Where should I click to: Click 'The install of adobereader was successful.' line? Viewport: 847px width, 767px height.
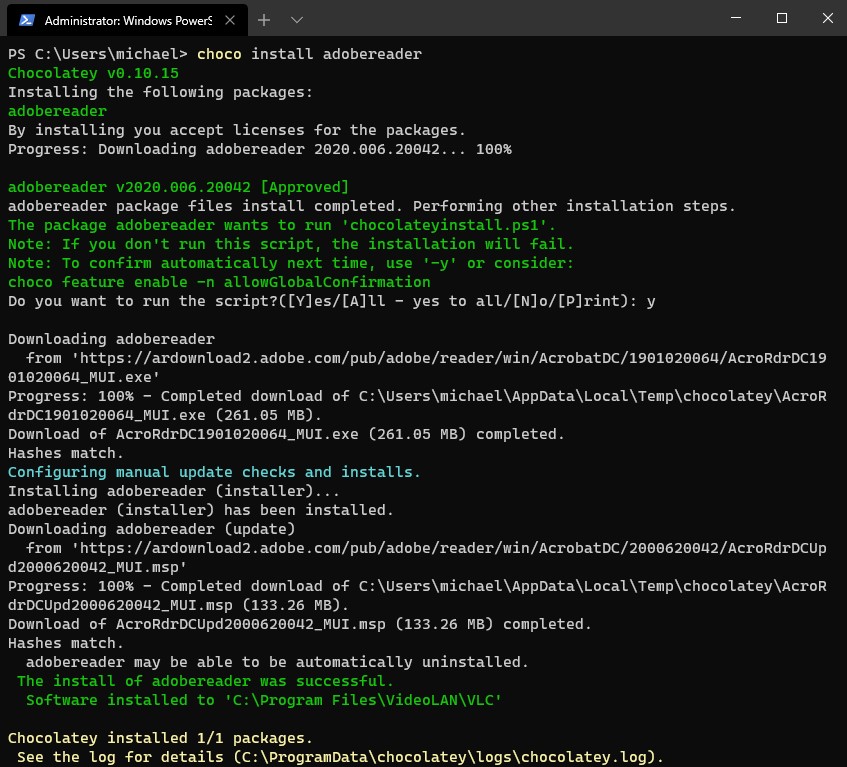[x=205, y=681]
